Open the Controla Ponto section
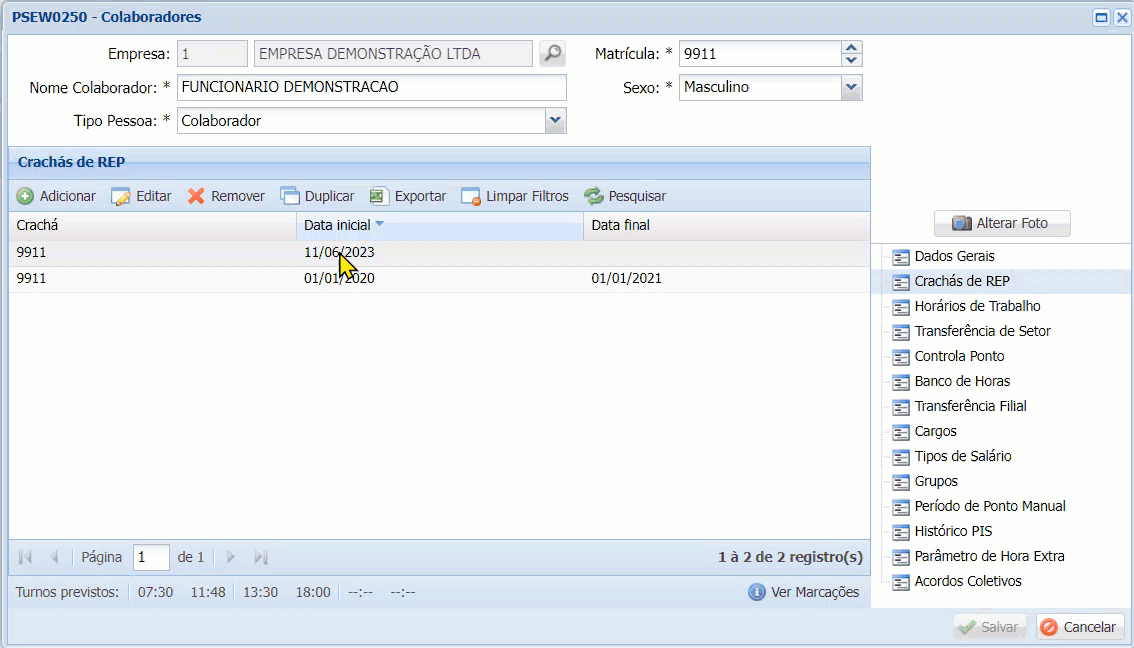 pyautogui.click(x=957, y=356)
